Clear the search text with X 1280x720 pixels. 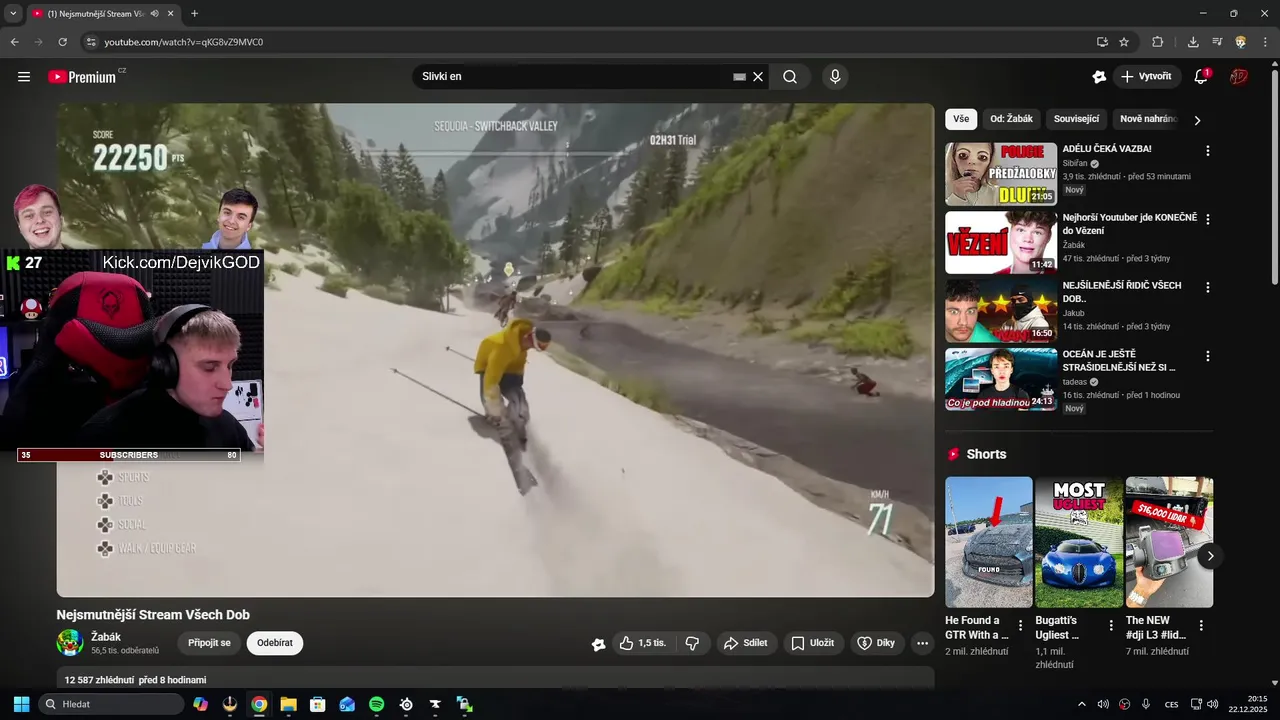(x=758, y=77)
